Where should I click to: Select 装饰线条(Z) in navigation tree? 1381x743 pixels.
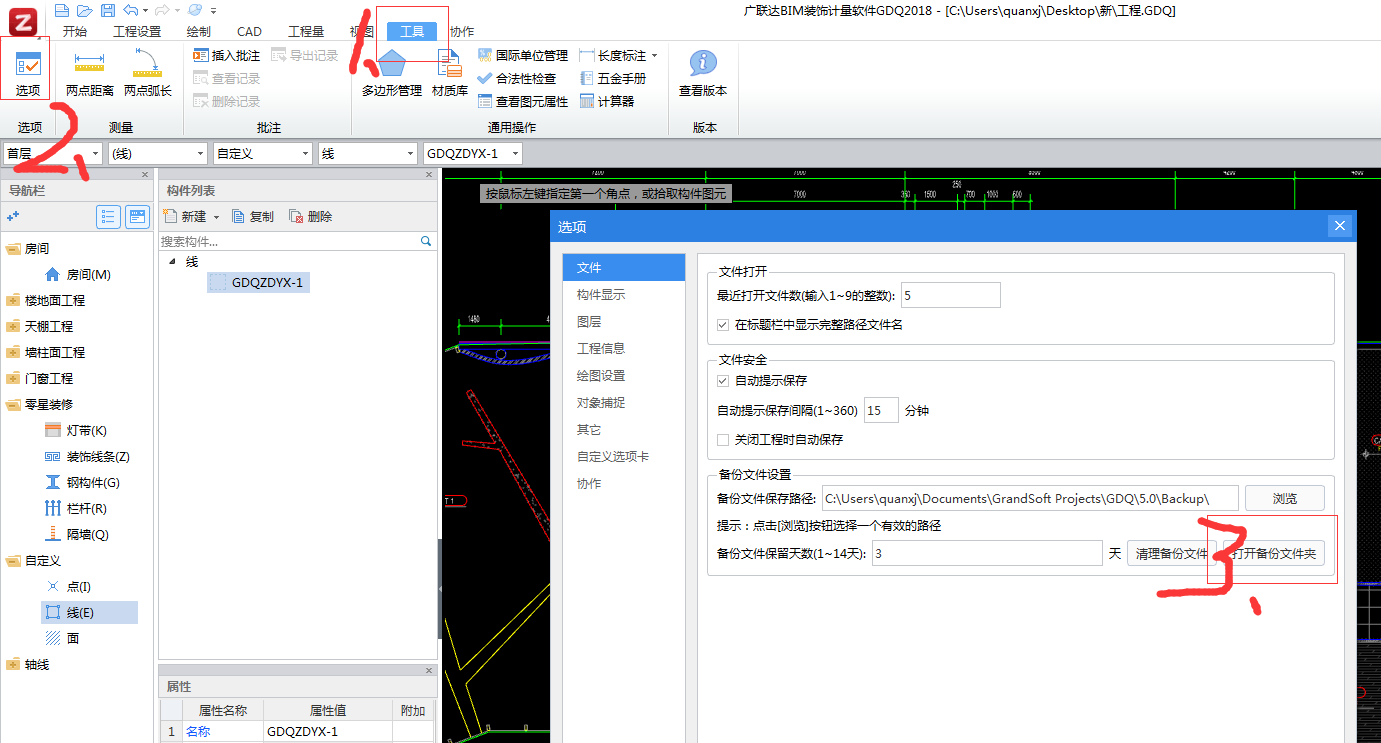point(87,457)
